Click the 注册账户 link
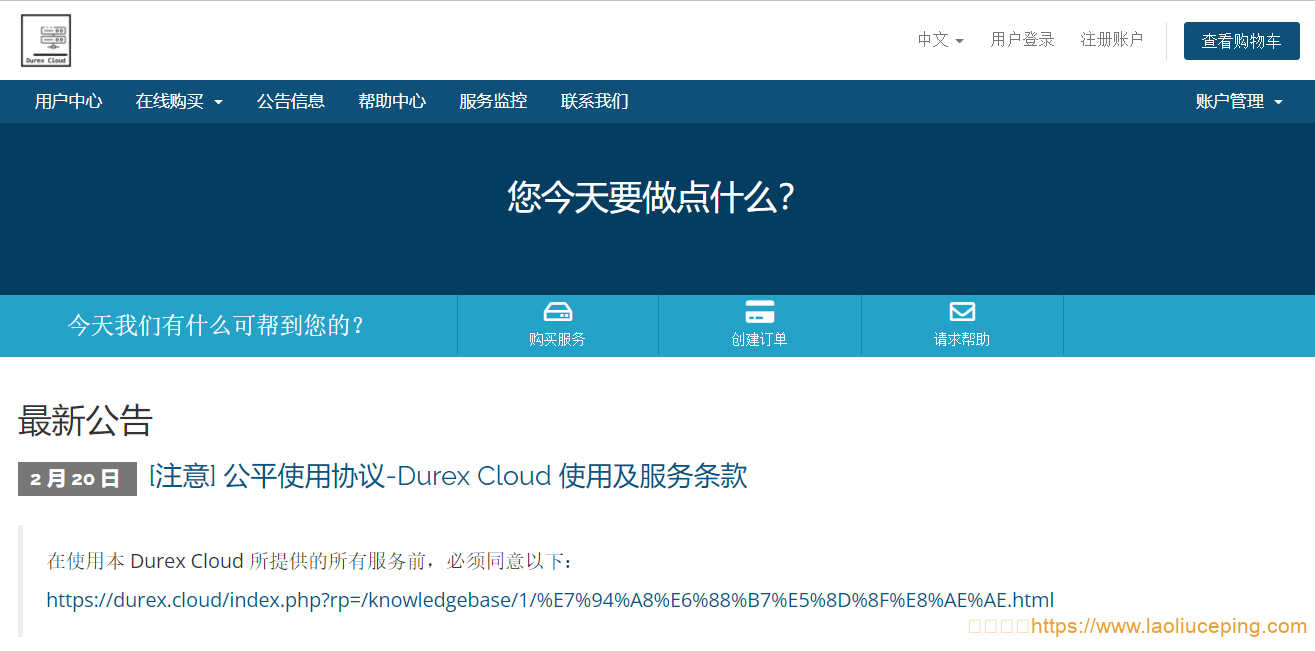This screenshot has width=1315, height=651. [1112, 40]
